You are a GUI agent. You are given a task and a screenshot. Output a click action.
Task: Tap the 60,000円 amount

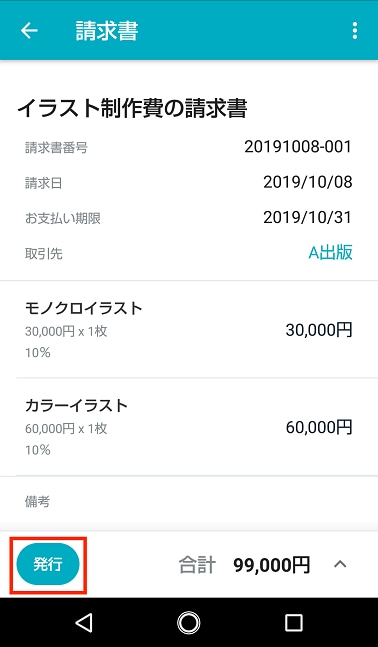(319, 427)
